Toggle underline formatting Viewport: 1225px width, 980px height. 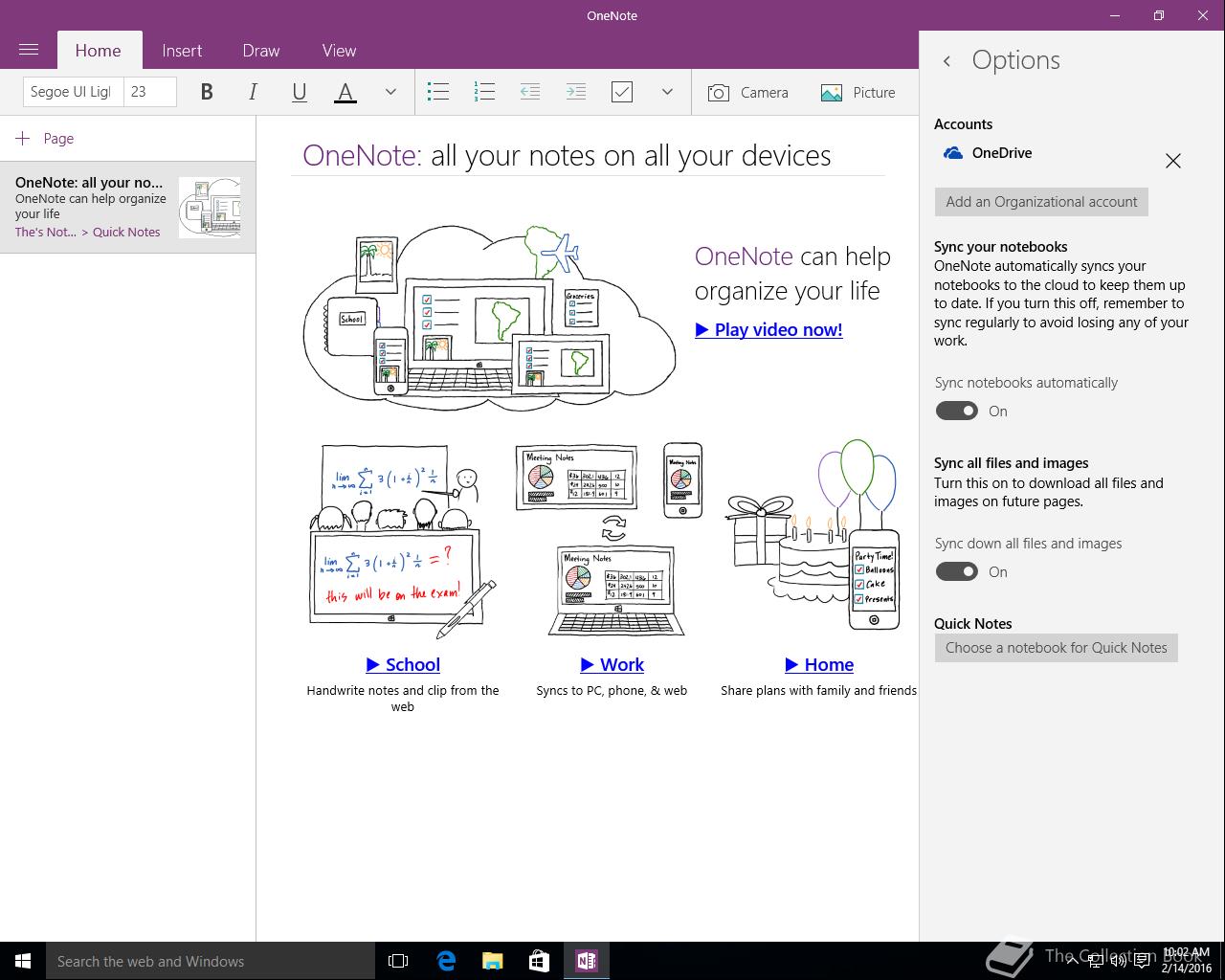[299, 92]
